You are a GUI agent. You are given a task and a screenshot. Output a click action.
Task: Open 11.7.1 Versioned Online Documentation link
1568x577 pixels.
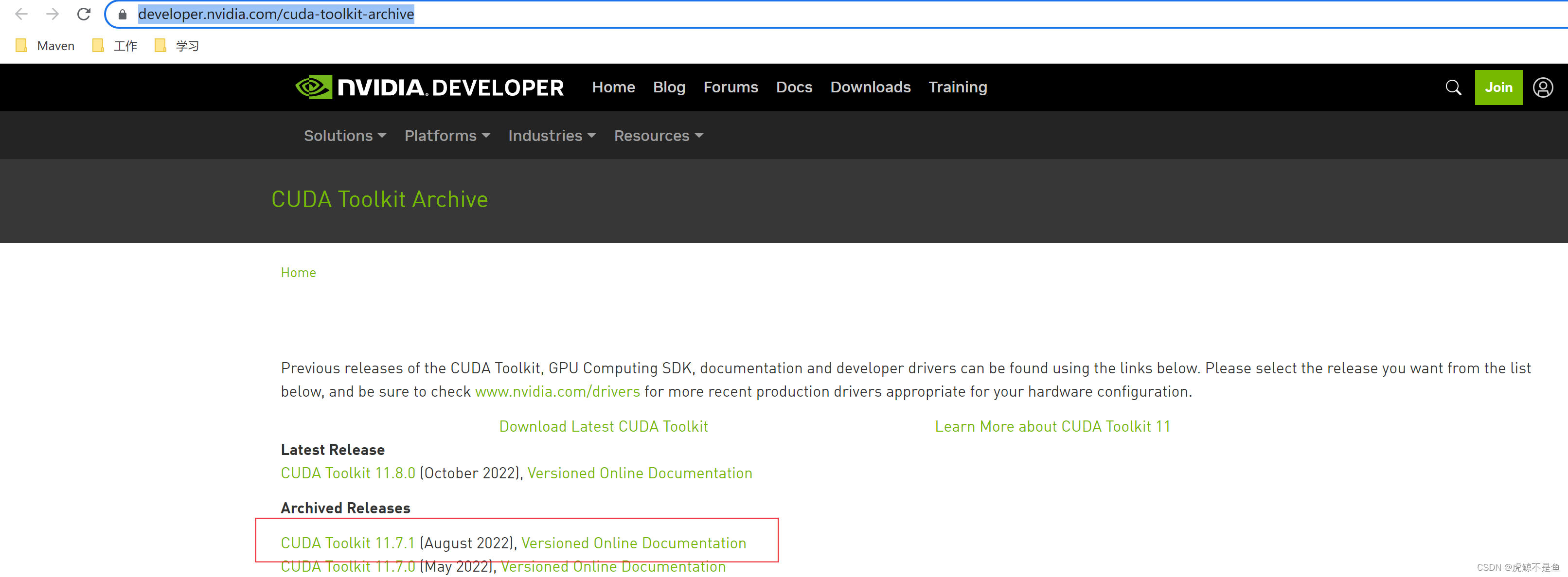[634, 543]
